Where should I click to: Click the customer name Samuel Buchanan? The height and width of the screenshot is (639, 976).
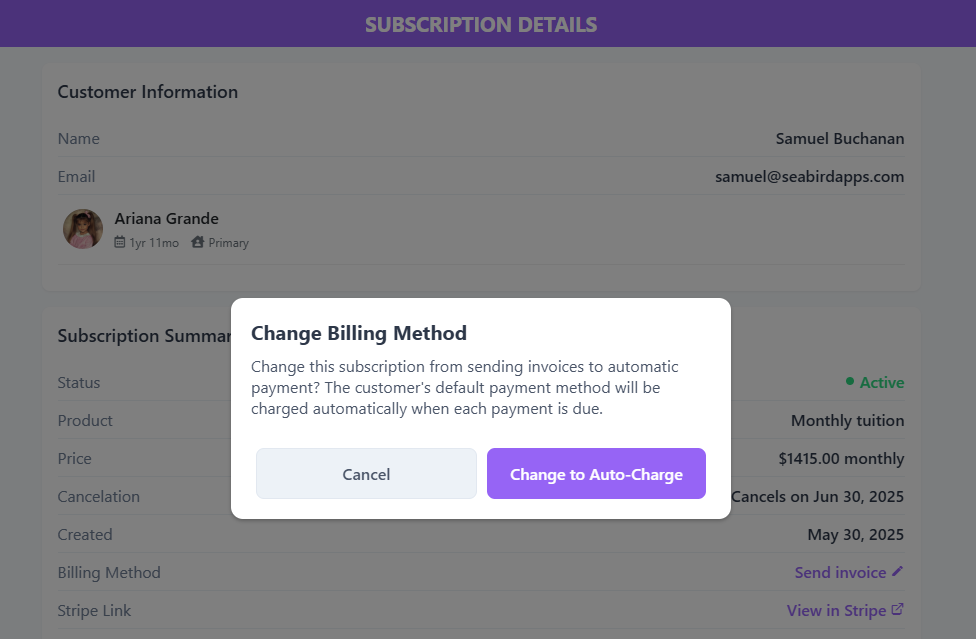[840, 139]
